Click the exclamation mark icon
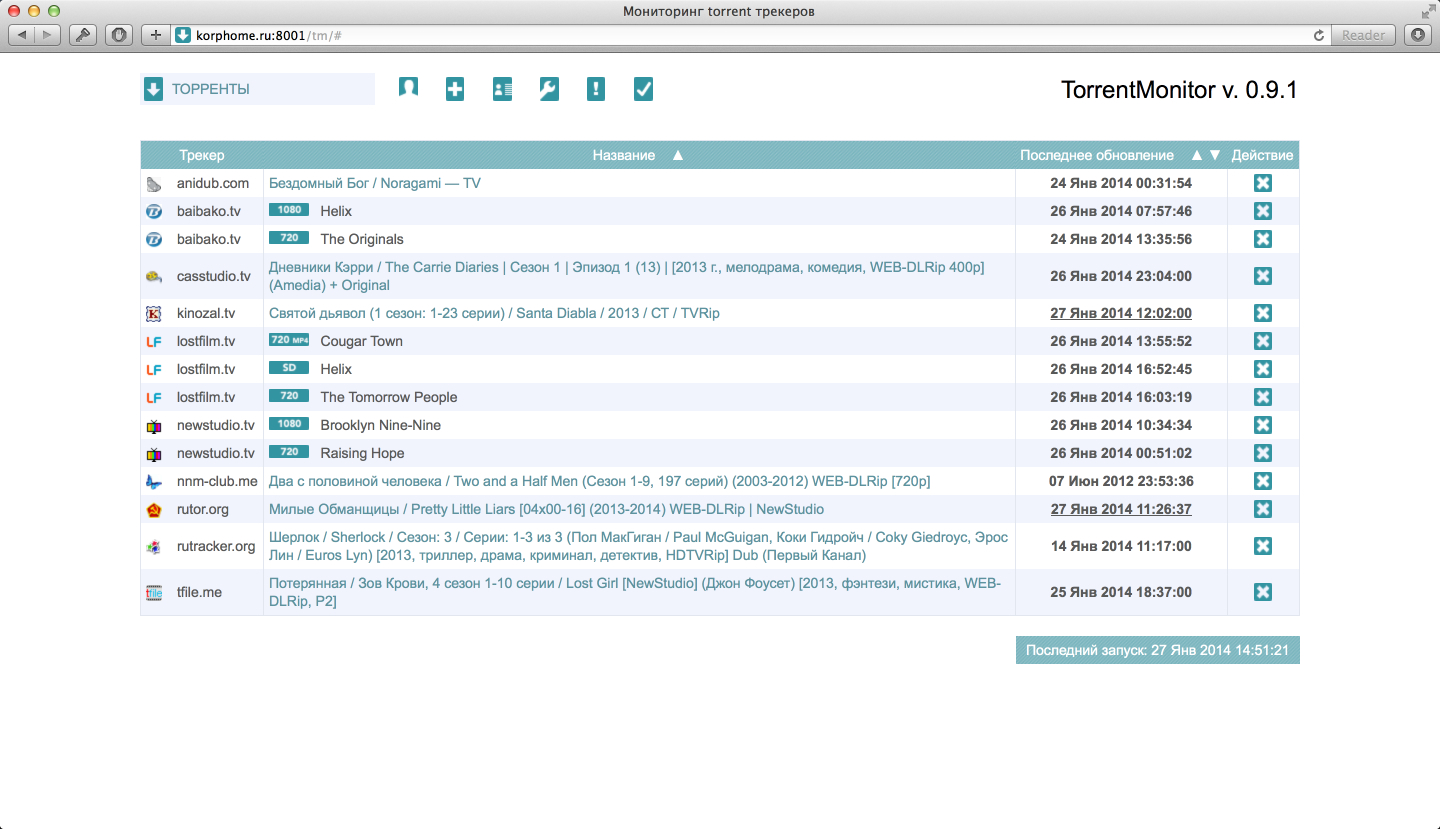Image resolution: width=1440 pixels, height=829 pixels. pyautogui.click(x=596, y=89)
